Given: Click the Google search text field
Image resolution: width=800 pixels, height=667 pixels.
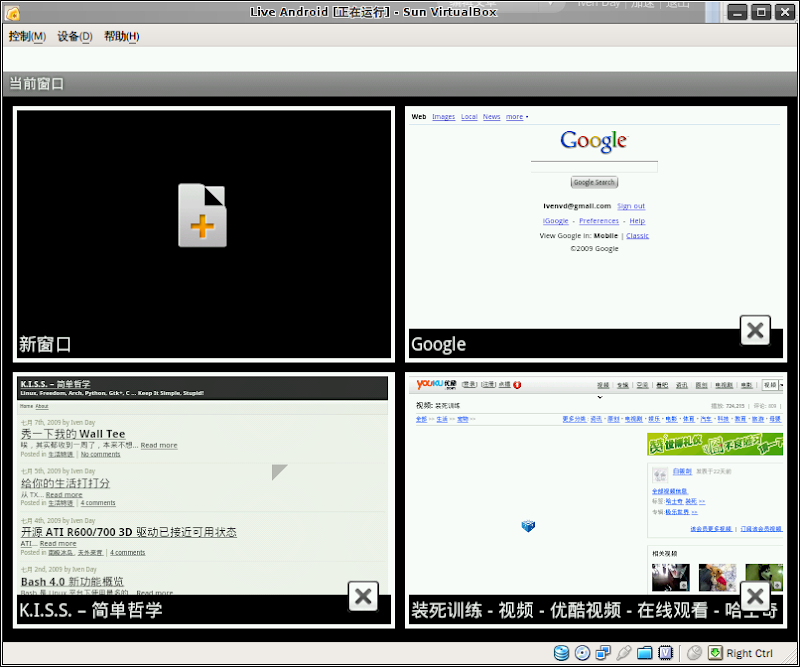Looking at the screenshot, I should [594, 167].
